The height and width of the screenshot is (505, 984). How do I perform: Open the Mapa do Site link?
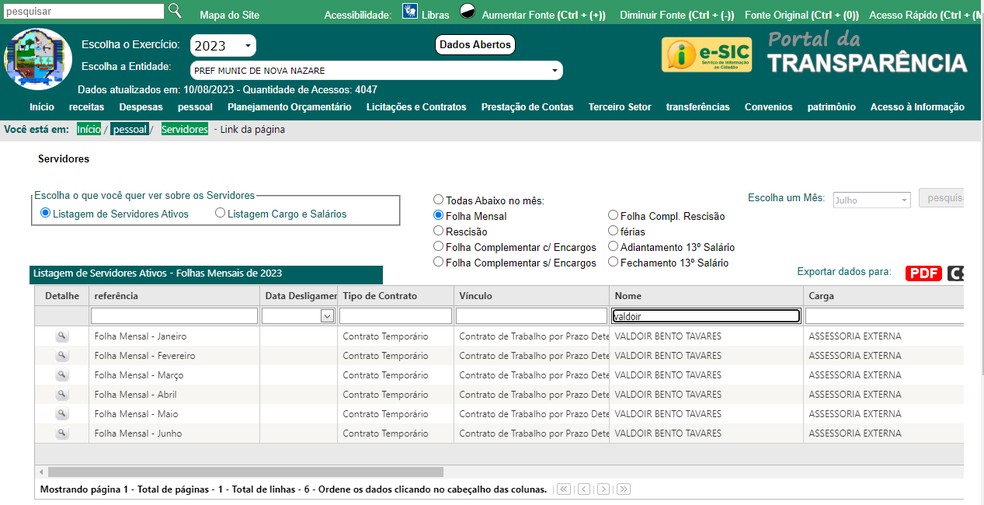click(230, 15)
